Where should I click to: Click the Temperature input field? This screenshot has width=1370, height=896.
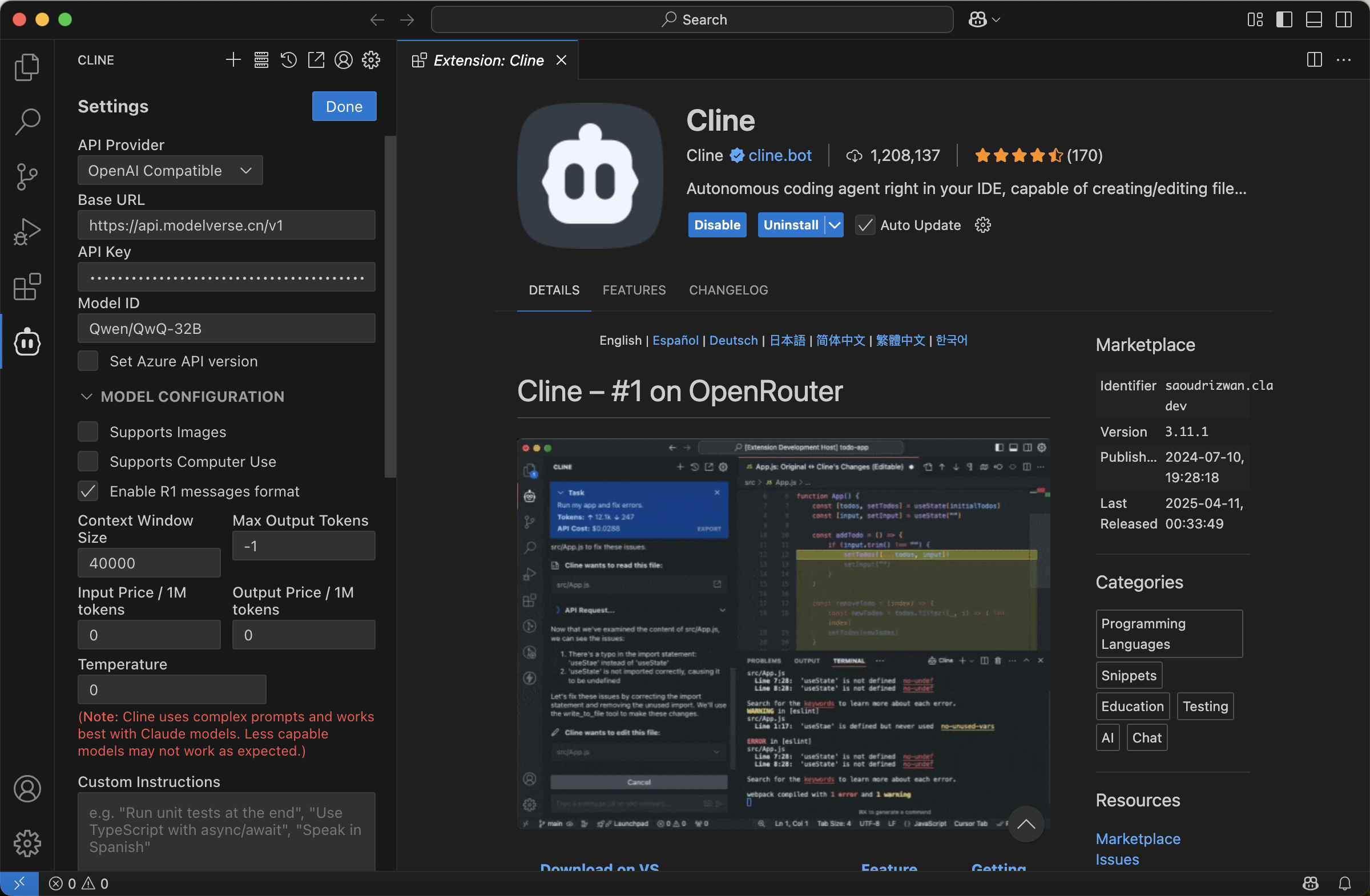(172, 689)
